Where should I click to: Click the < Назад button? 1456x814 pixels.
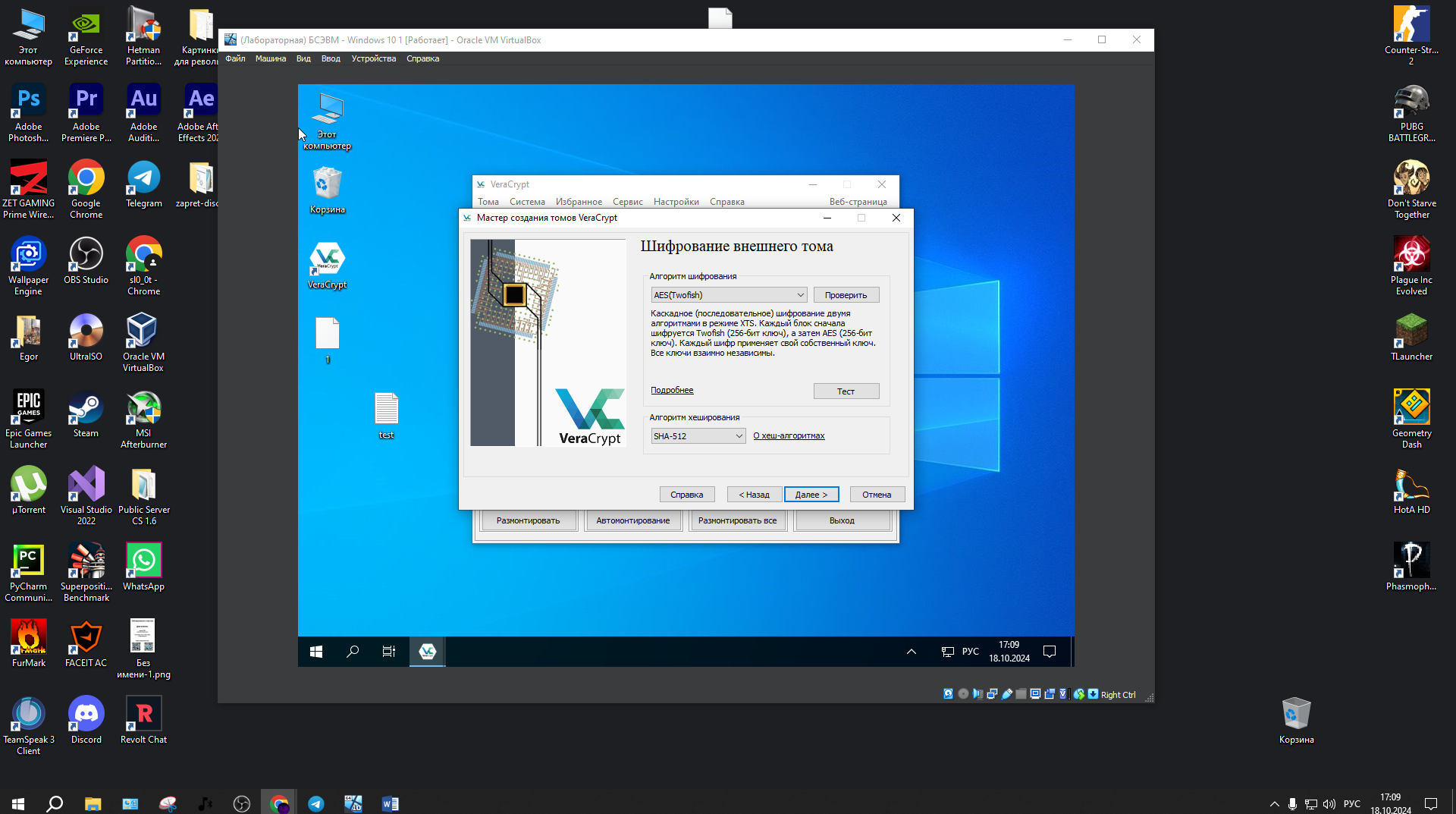[754, 495]
